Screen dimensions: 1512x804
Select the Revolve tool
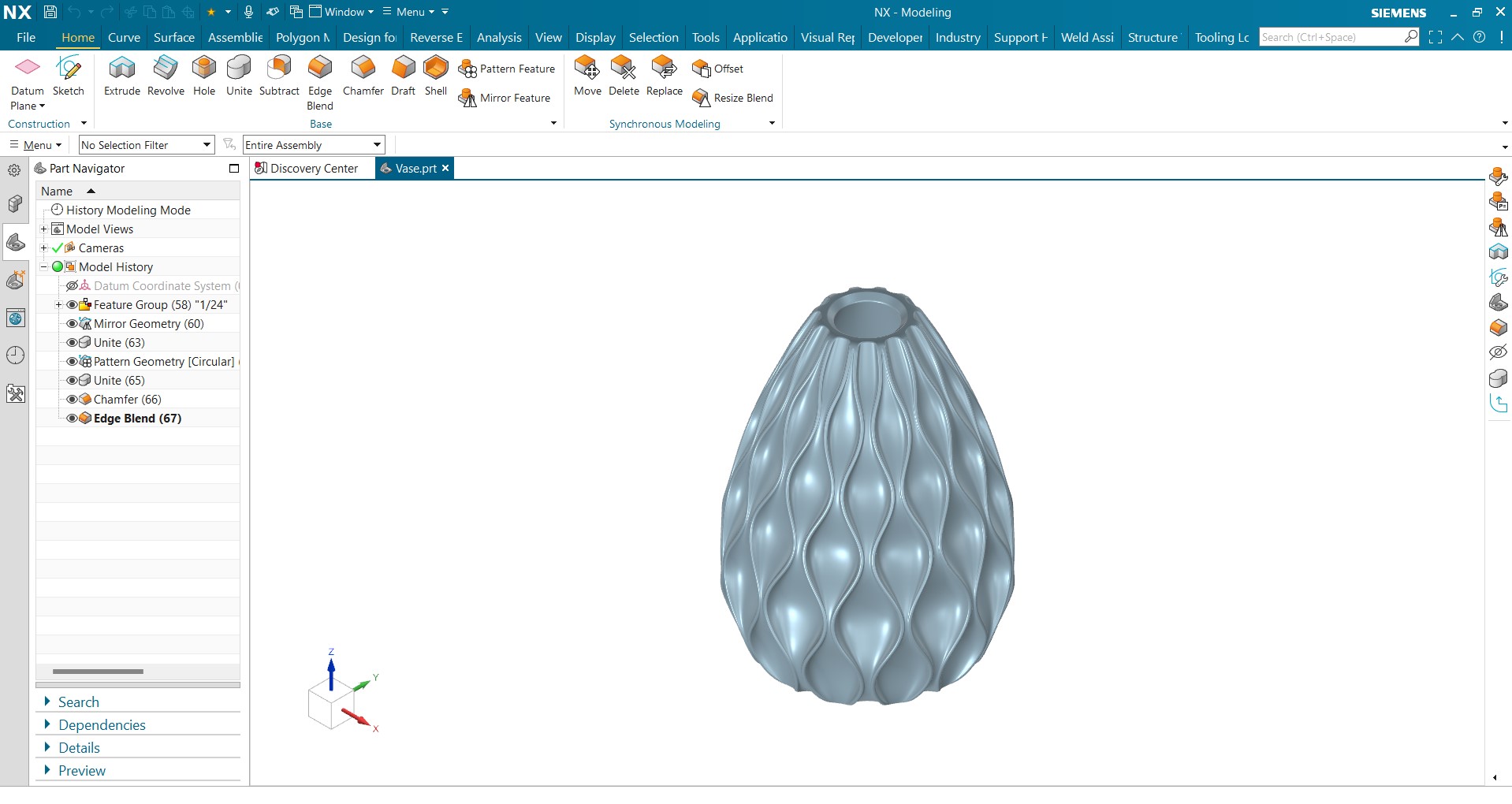(x=166, y=76)
